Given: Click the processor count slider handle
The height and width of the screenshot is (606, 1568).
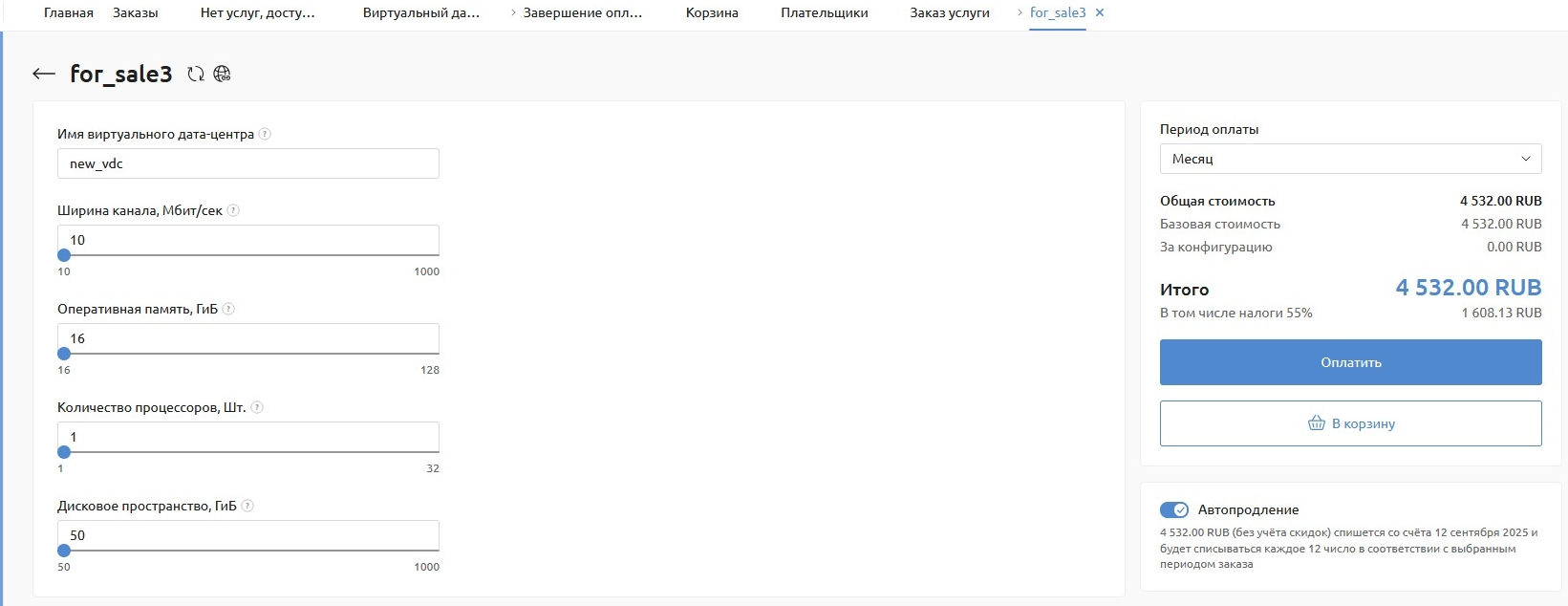Looking at the screenshot, I should click(x=64, y=452).
